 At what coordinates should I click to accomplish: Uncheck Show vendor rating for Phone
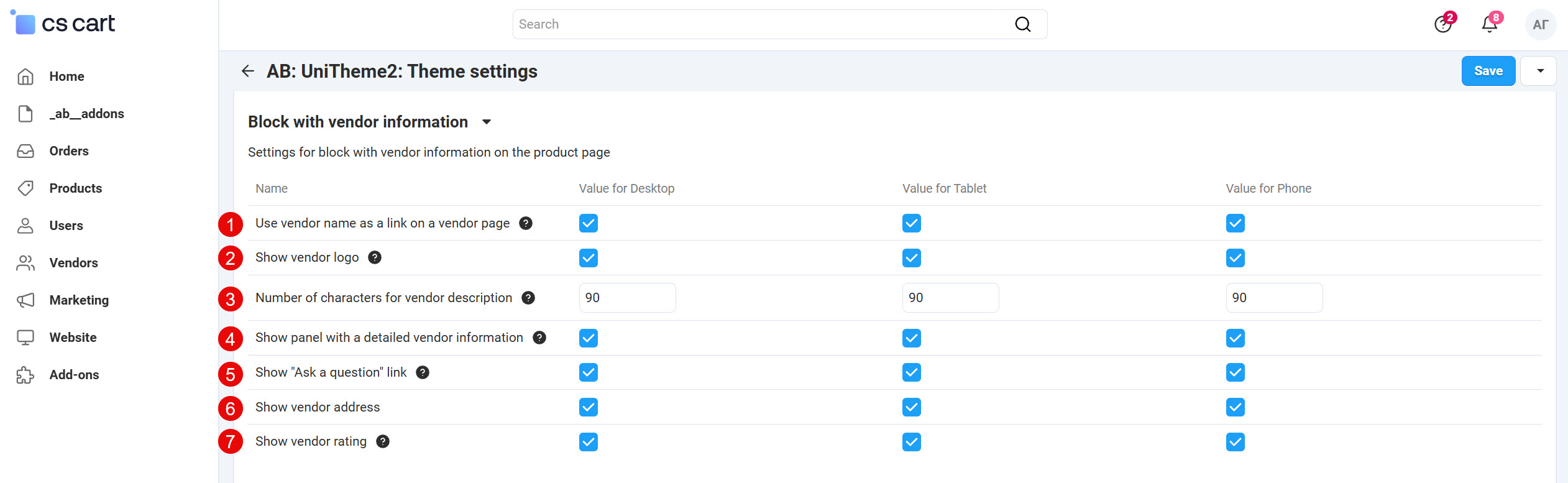coord(1236,442)
